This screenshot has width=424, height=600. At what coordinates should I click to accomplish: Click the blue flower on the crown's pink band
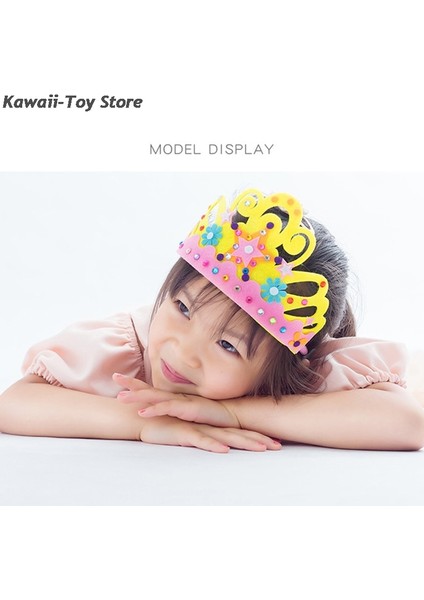point(273,290)
